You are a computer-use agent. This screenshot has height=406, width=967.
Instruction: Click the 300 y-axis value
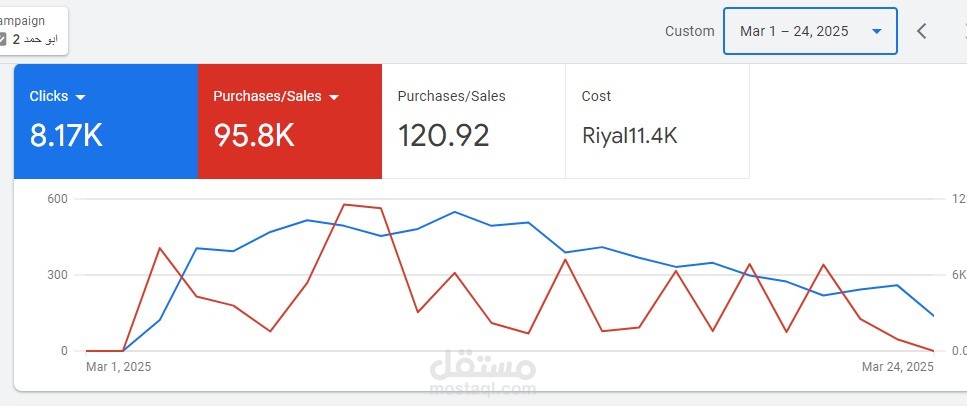click(x=57, y=275)
